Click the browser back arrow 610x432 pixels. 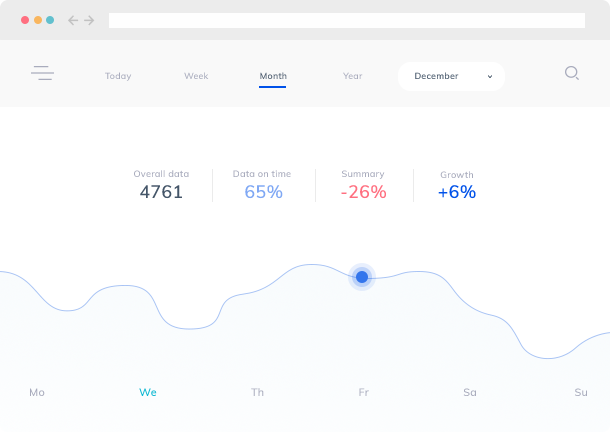click(73, 20)
